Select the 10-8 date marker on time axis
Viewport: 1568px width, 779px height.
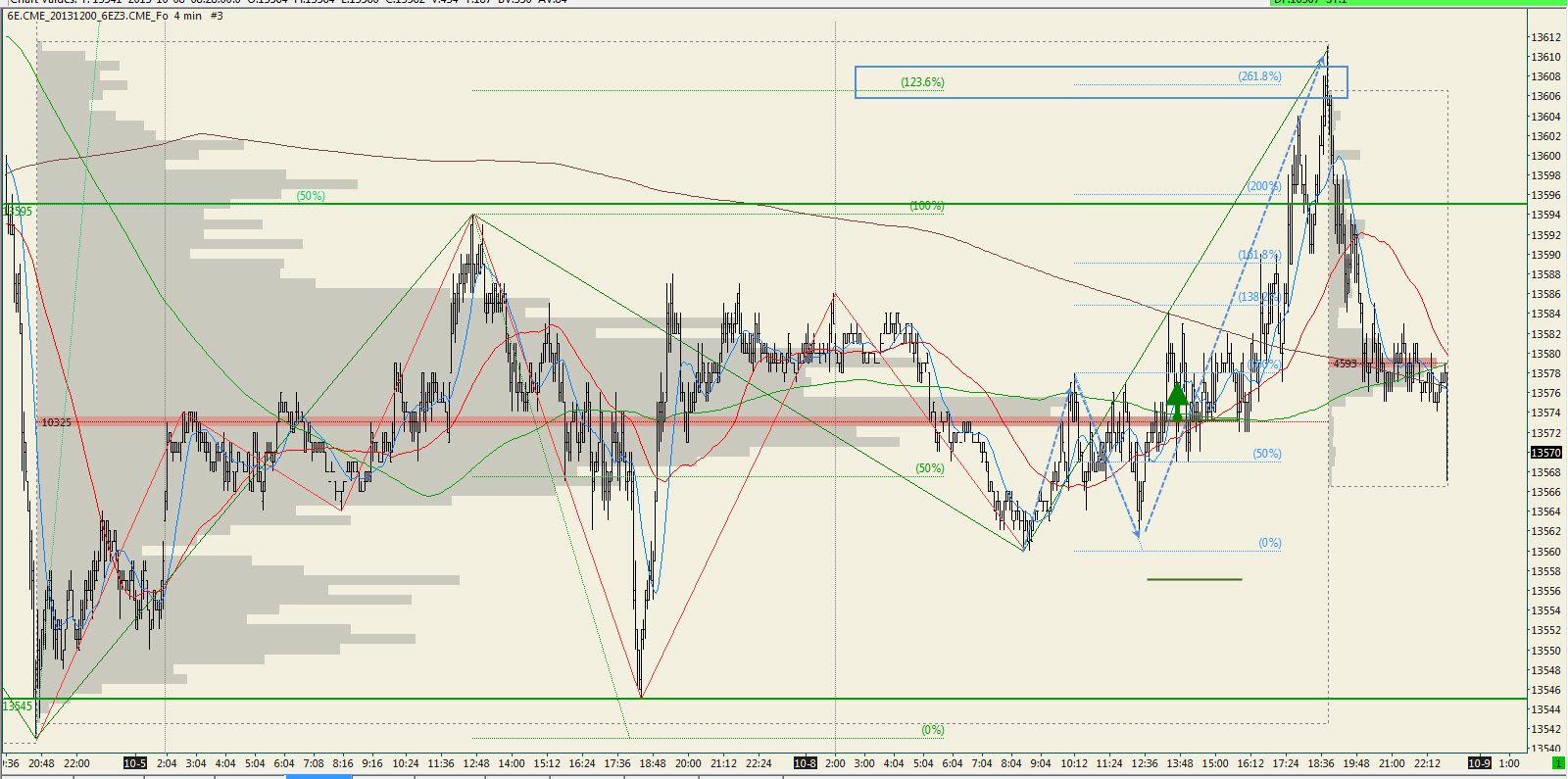[805, 763]
